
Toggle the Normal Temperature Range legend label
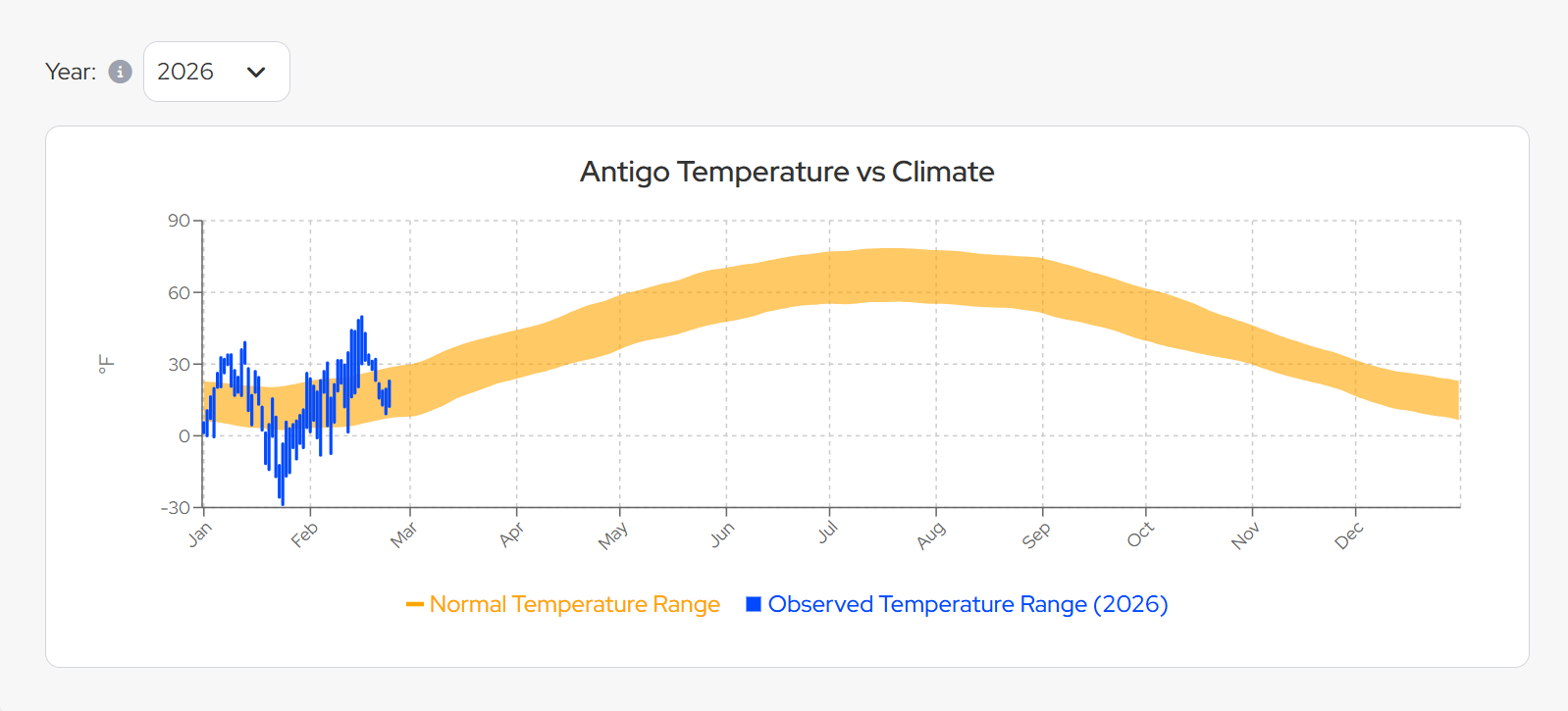[x=574, y=604]
